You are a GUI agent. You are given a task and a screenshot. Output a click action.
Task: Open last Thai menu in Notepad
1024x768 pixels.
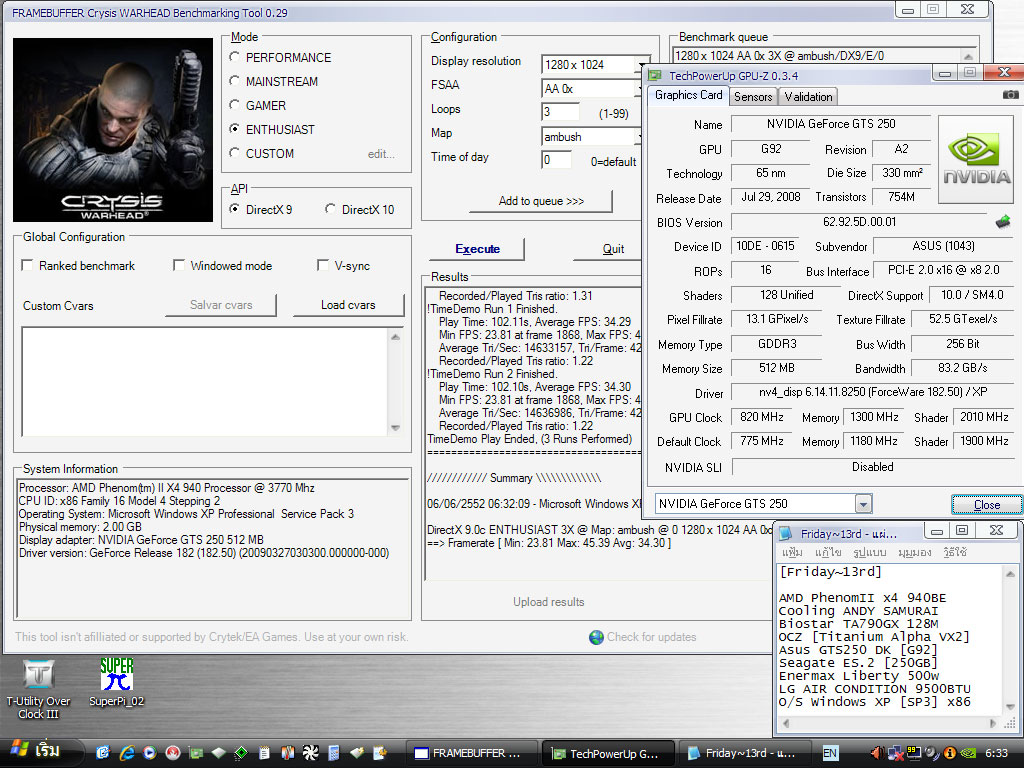(x=954, y=552)
